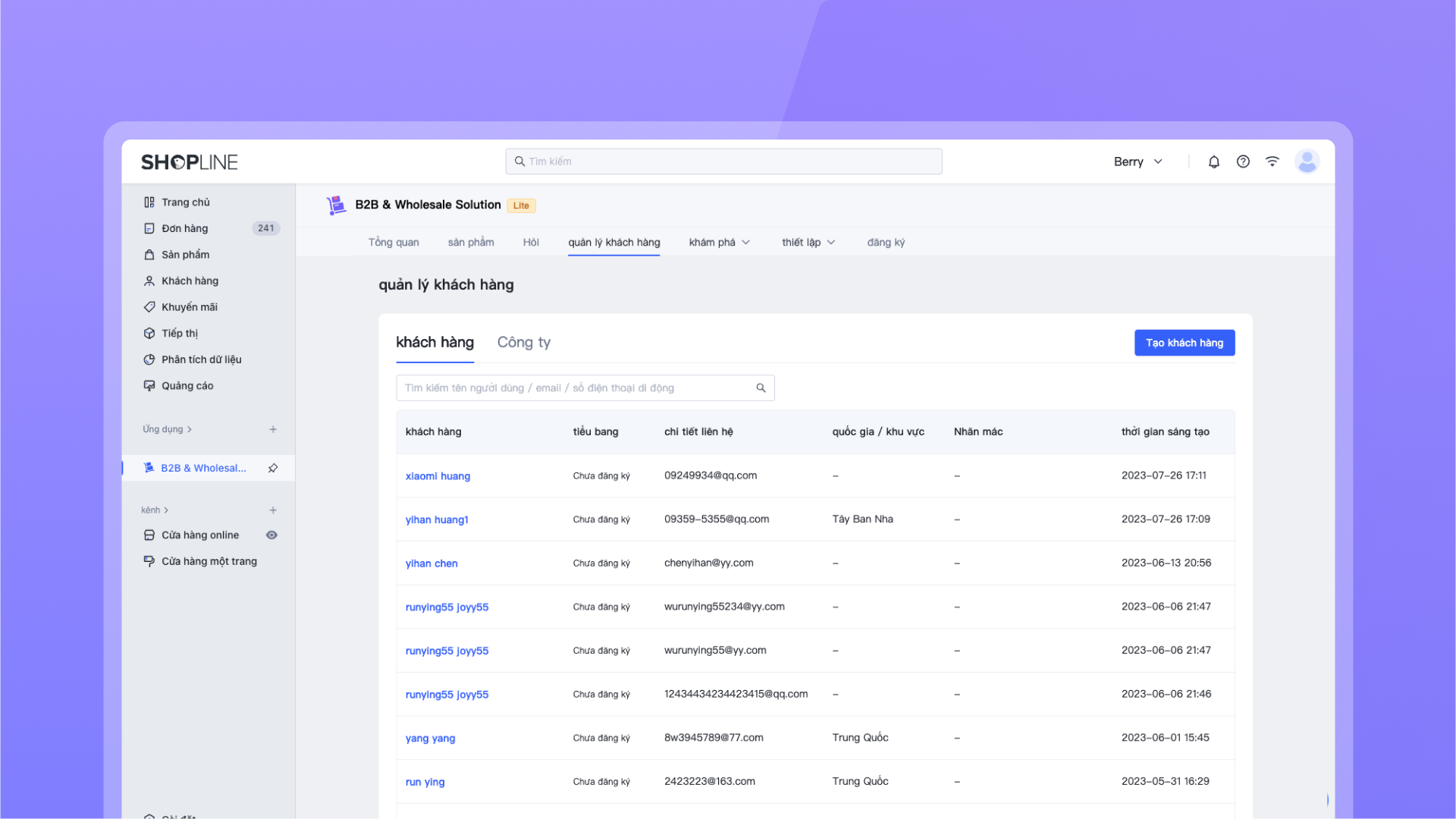Add a new app with plus icon
This screenshot has height=819, width=1456.
pyautogui.click(x=273, y=429)
